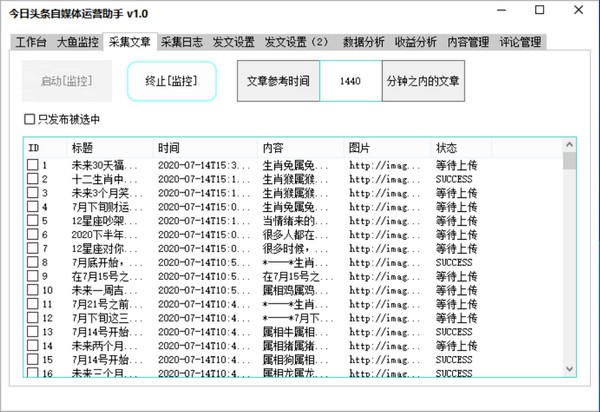Tick the checkbox for row ID 5
This screenshot has width=600, height=412.
(x=32, y=221)
